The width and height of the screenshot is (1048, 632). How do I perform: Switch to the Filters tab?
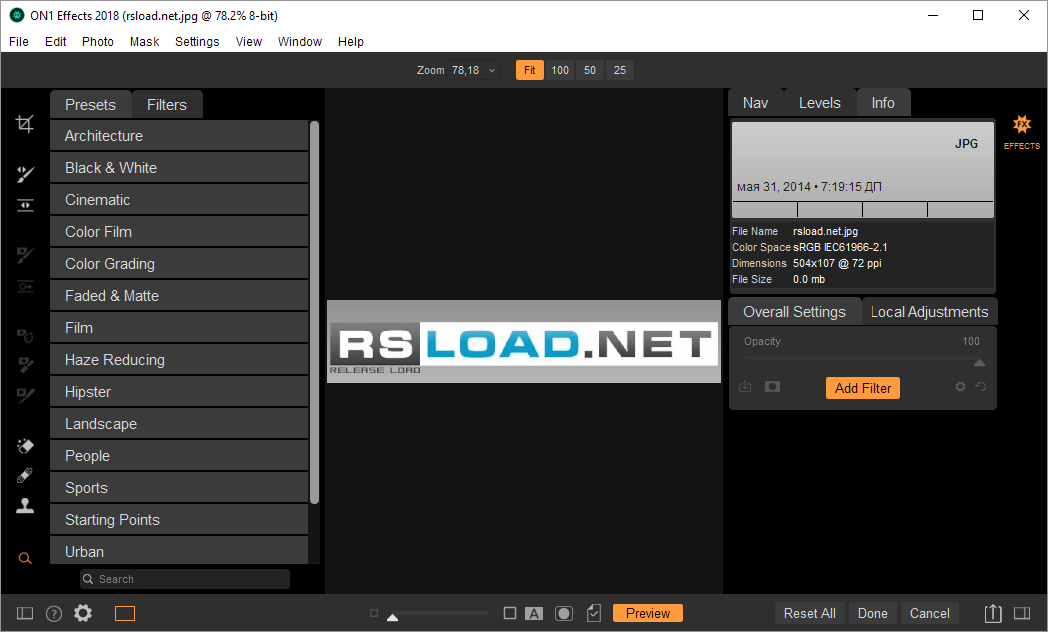point(167,105)
